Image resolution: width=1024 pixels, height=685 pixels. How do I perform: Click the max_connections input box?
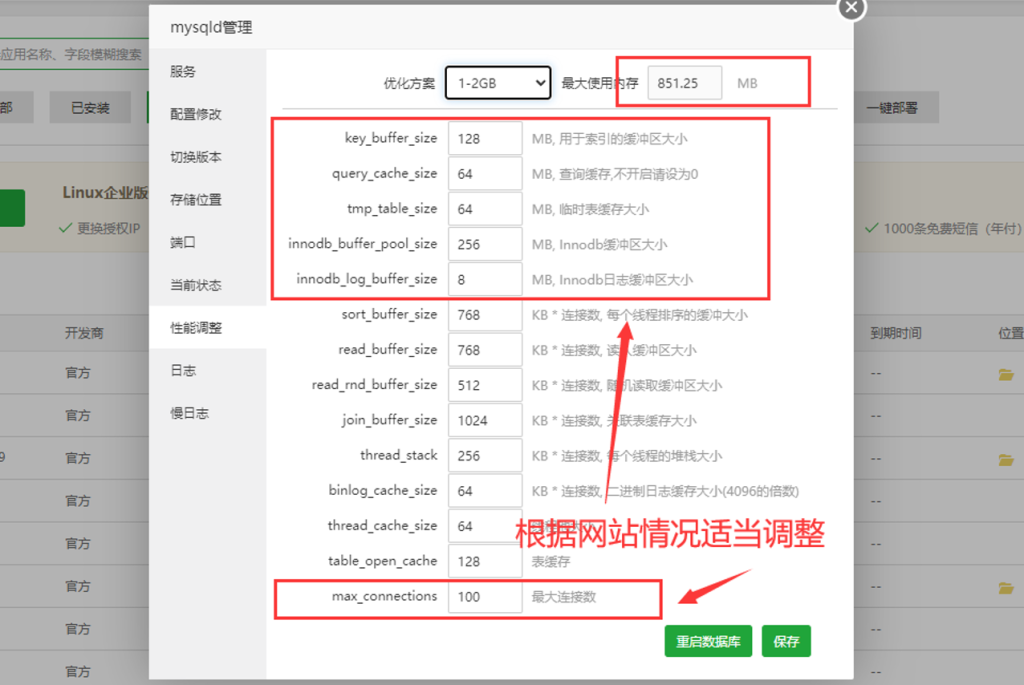485,597
